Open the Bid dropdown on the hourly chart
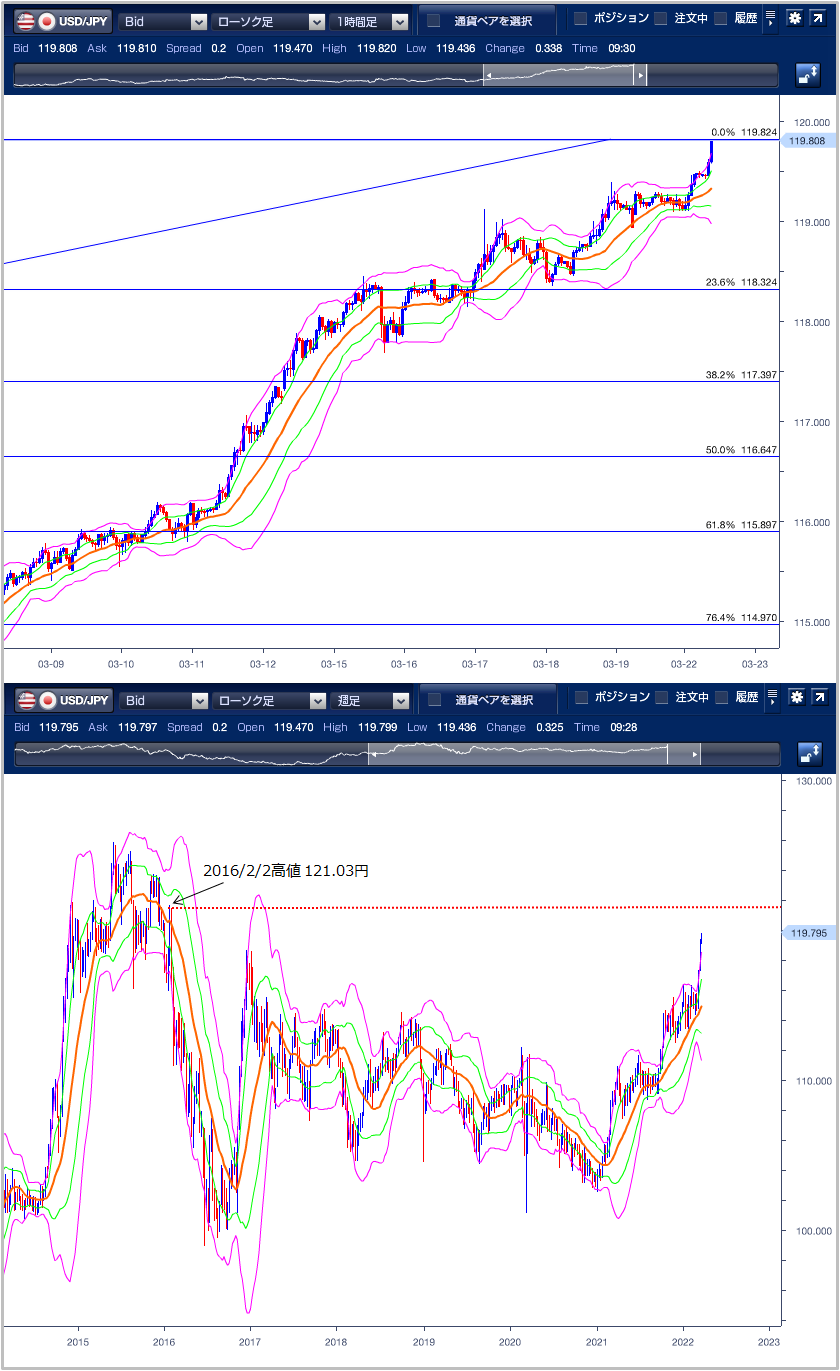Screen dimensions: 840x1371 163,21
